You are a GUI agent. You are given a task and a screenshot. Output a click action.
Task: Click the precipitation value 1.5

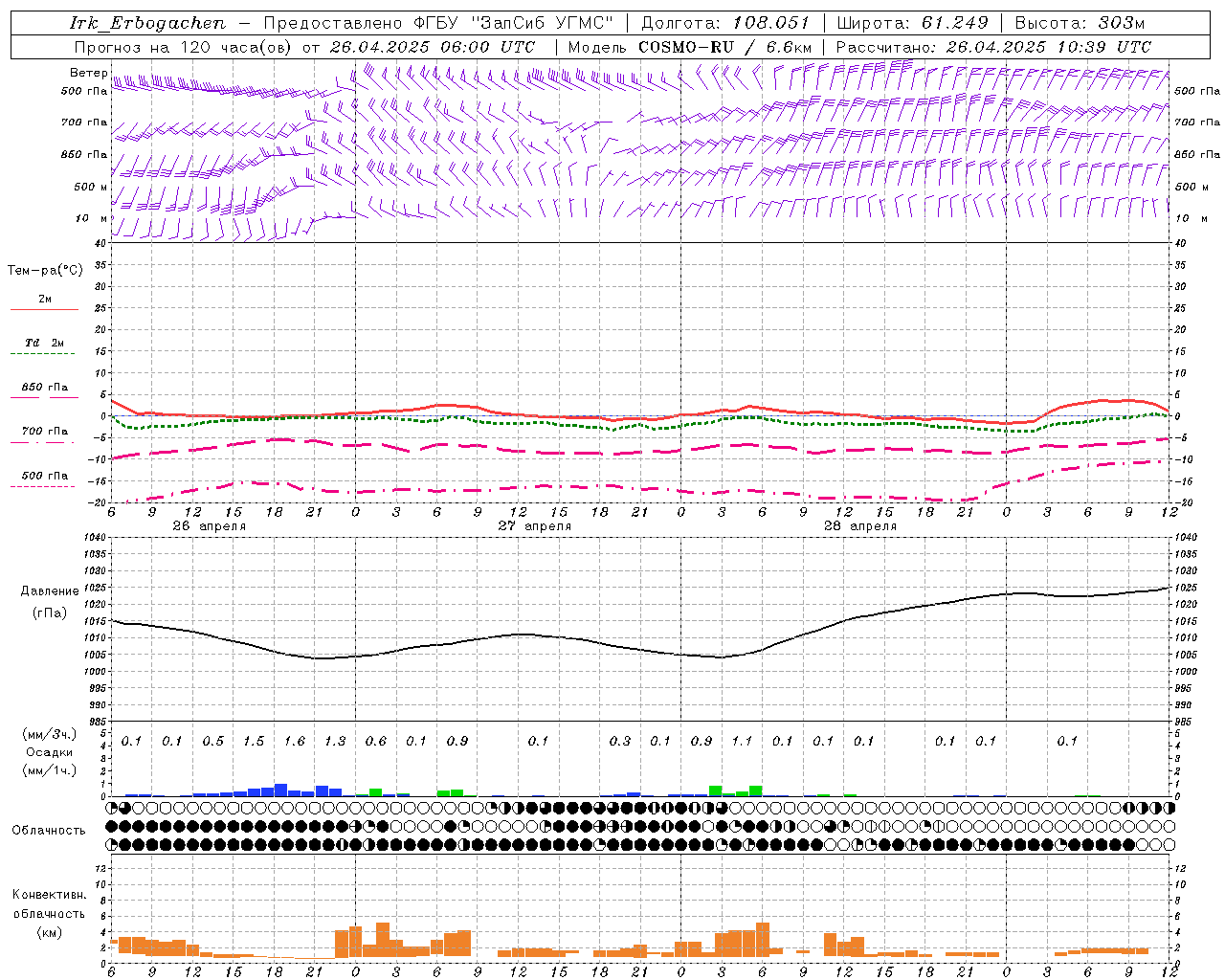pos(254,742)
